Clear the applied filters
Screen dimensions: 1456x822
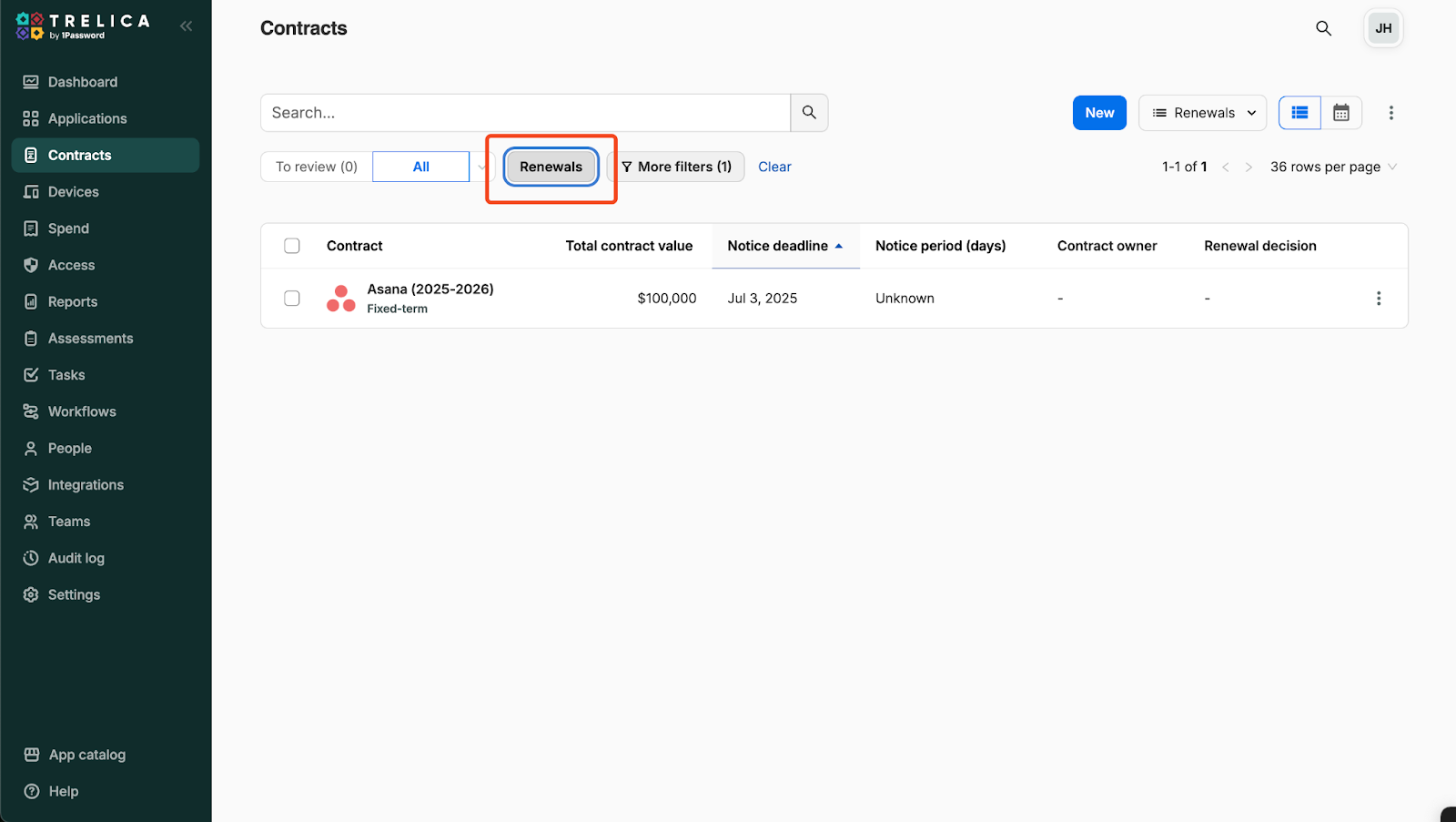click(774, 167)
